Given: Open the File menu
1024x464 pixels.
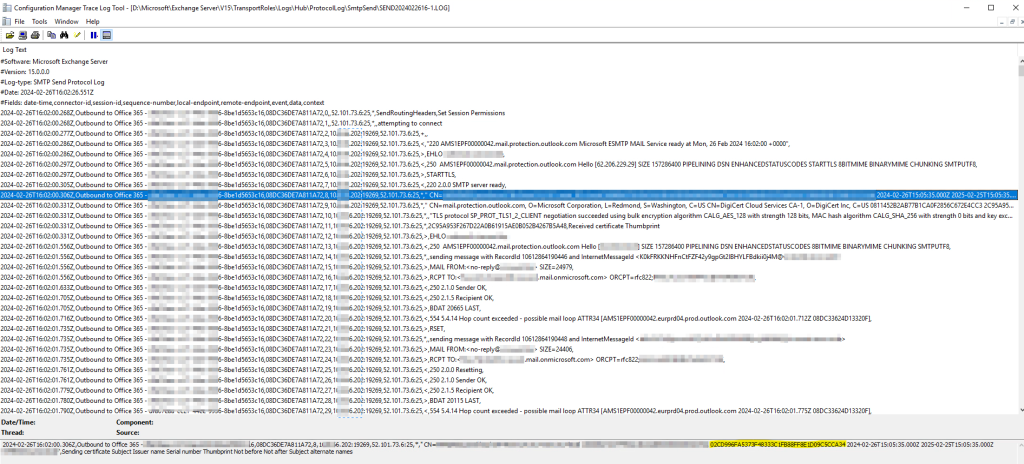Looking at the screenshot, I should pyautogui.click(x=19, y=21).
